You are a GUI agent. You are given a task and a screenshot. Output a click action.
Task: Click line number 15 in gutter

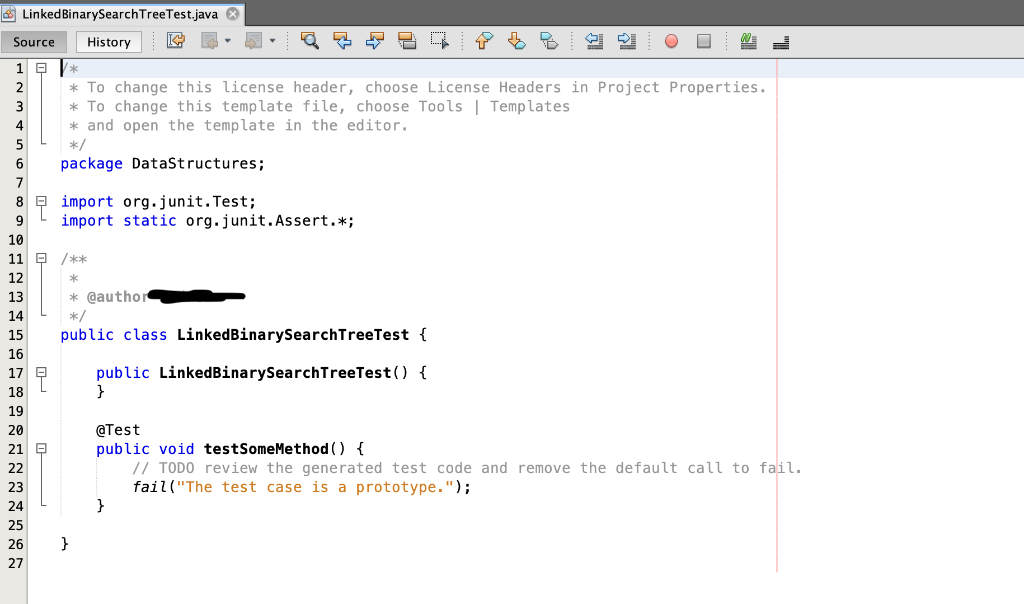point(16,335)
